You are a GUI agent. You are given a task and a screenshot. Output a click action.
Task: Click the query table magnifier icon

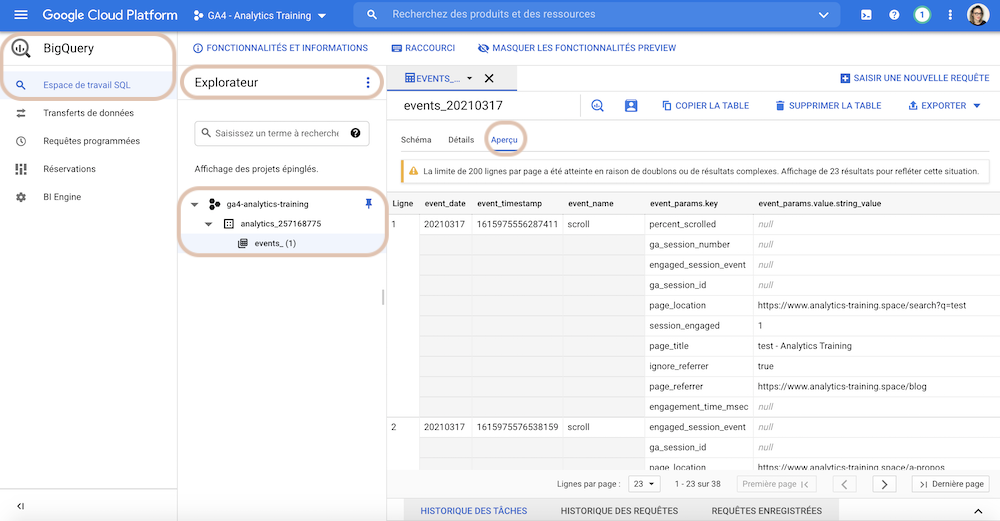click(598, 106)
